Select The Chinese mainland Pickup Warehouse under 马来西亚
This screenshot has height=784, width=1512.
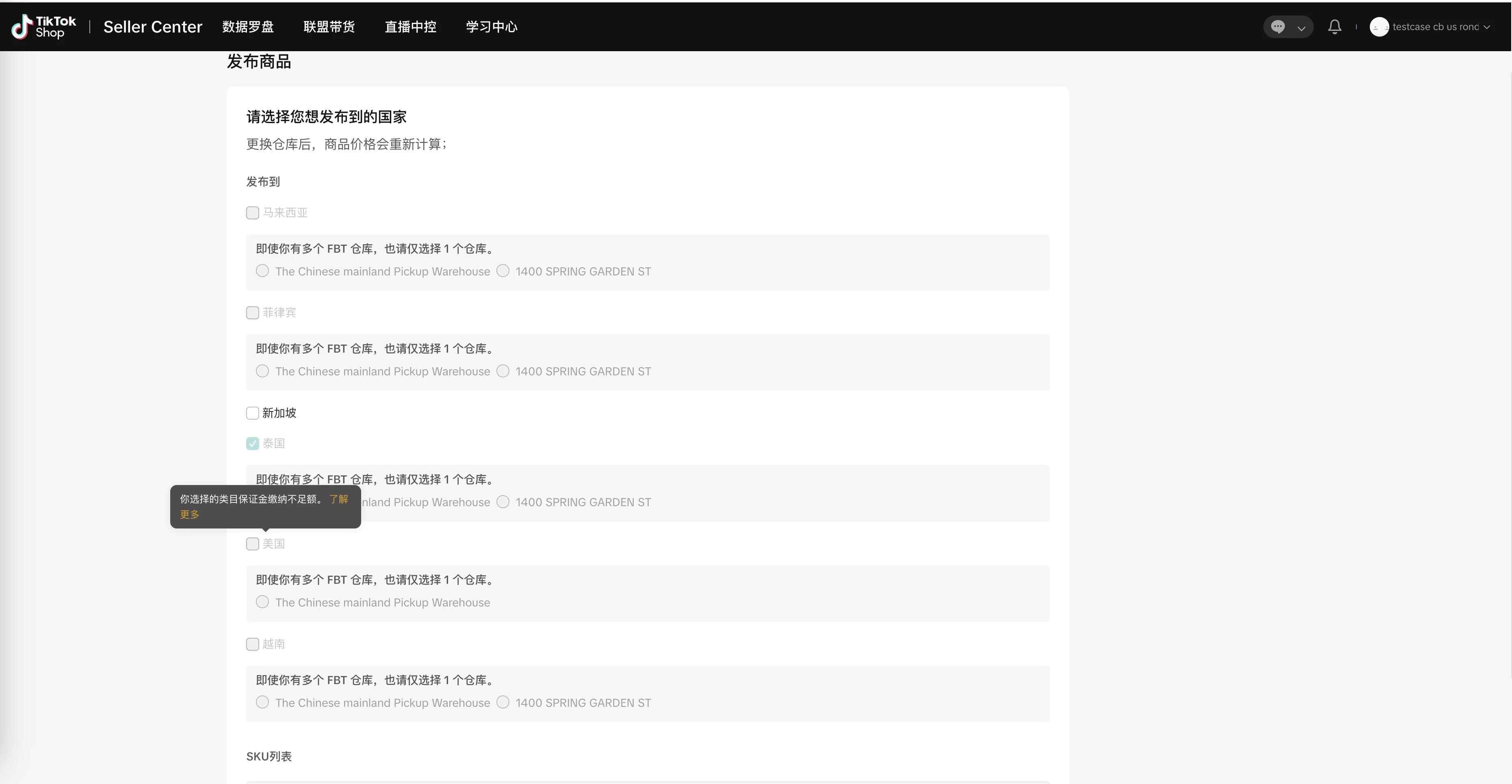click(x=262, y=271)
